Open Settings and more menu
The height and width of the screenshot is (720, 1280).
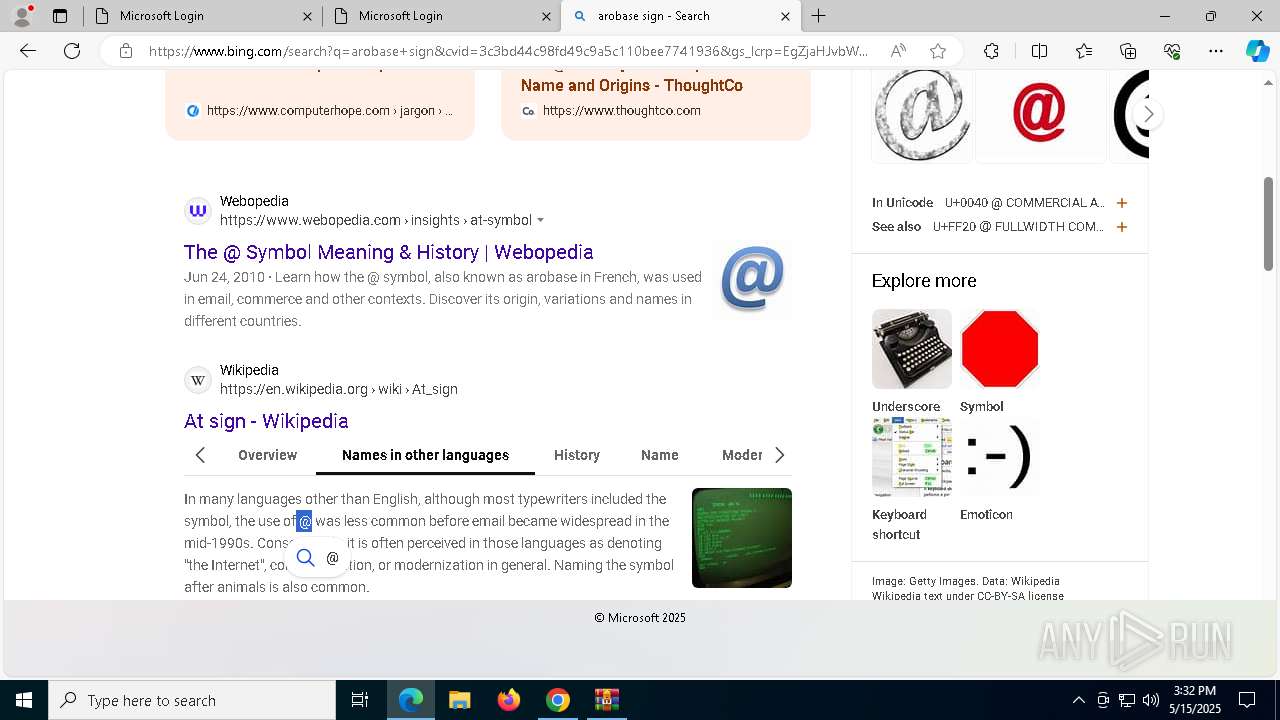1216,51
